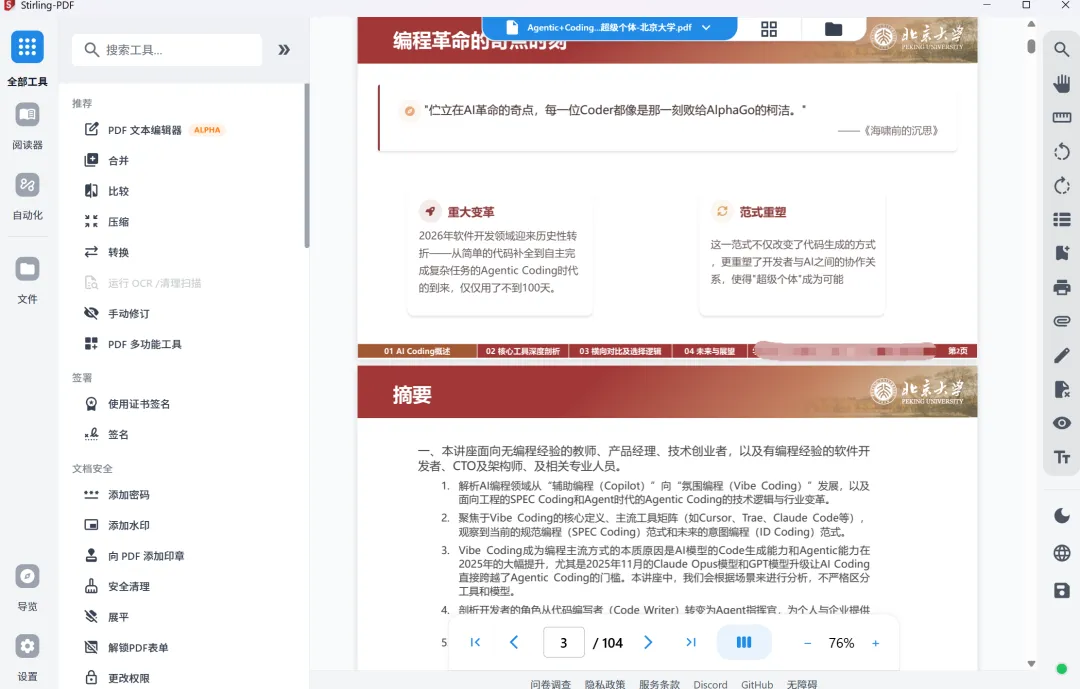This screenshot has height=689, width=1080.
Task: Open the 文件 file manager
Action: click(x=28, y=269)
